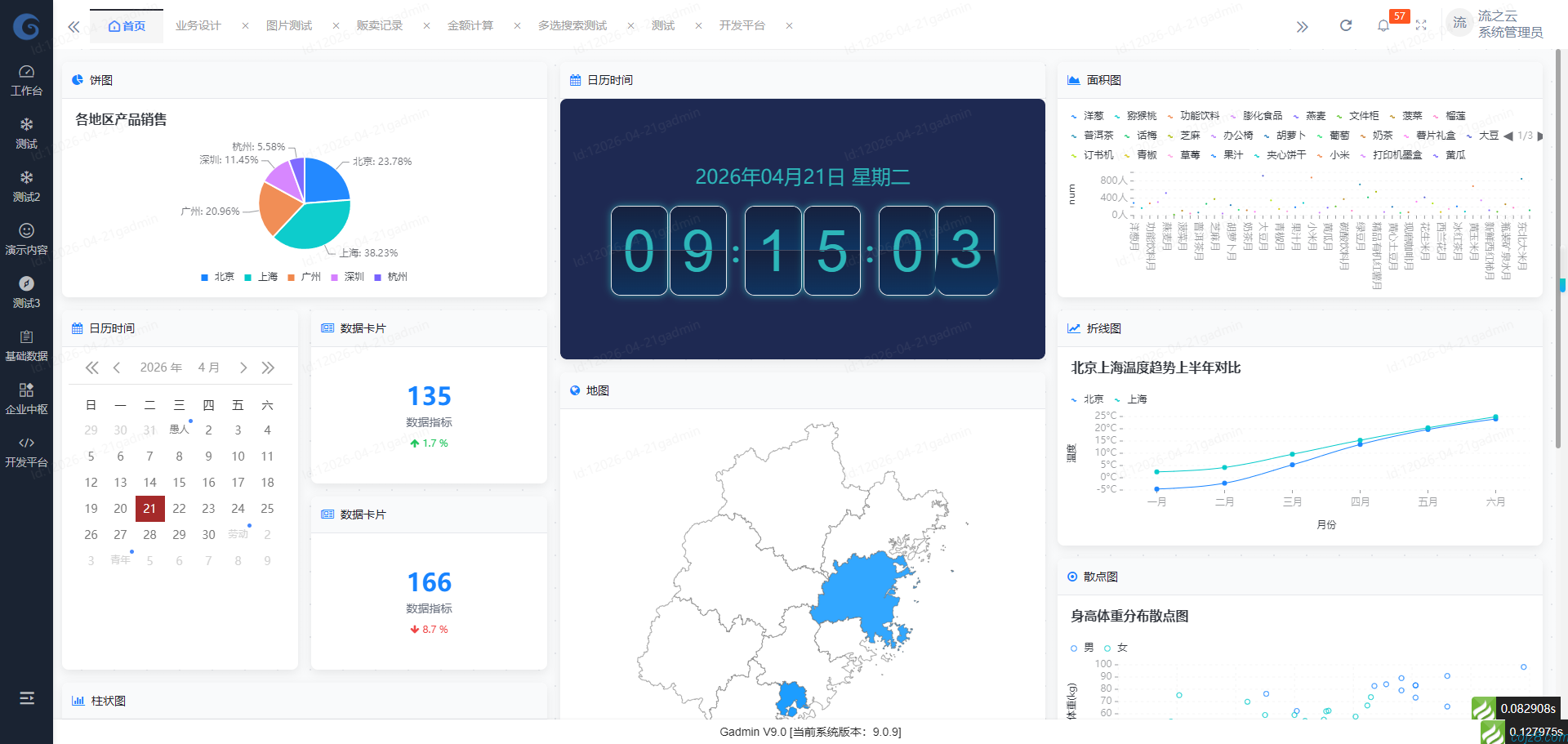Toggle 北京 legend in pie chart

217,277
